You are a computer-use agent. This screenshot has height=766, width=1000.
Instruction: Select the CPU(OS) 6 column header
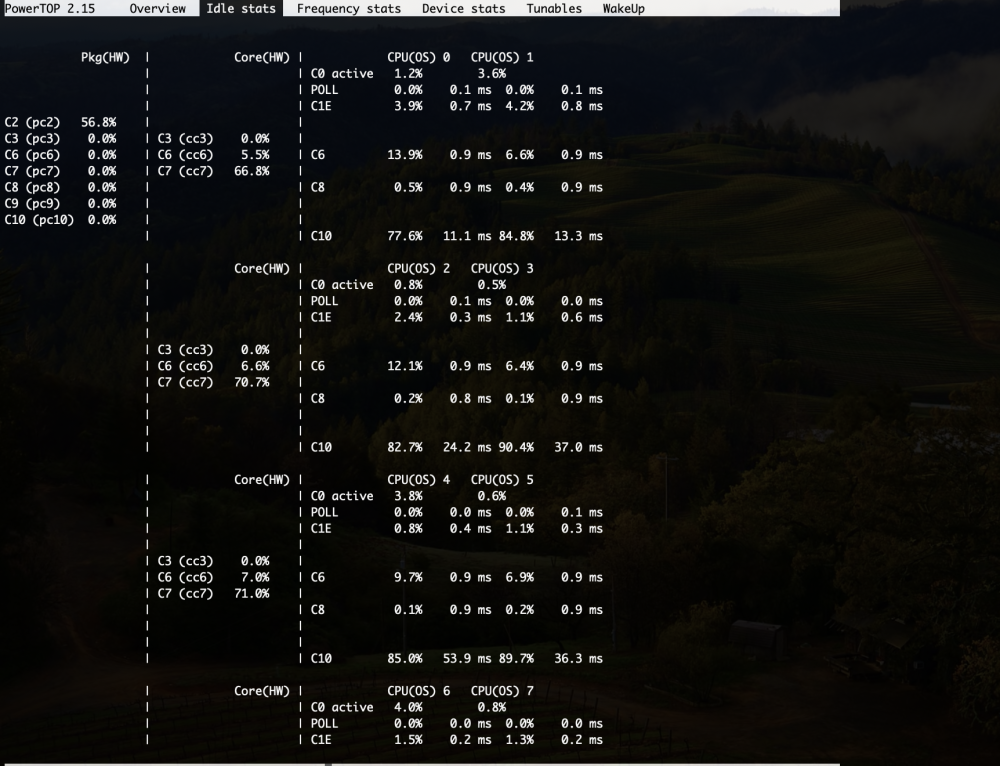tap(418, 691)
